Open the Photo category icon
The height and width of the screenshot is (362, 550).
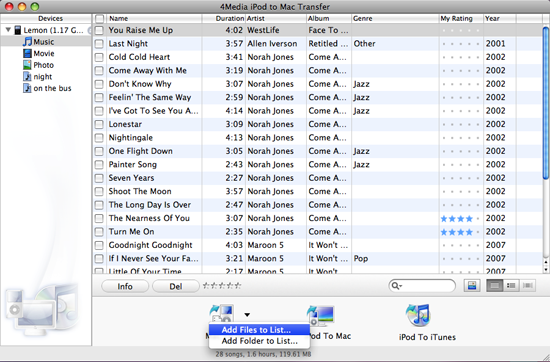click(x=27, y=65)
